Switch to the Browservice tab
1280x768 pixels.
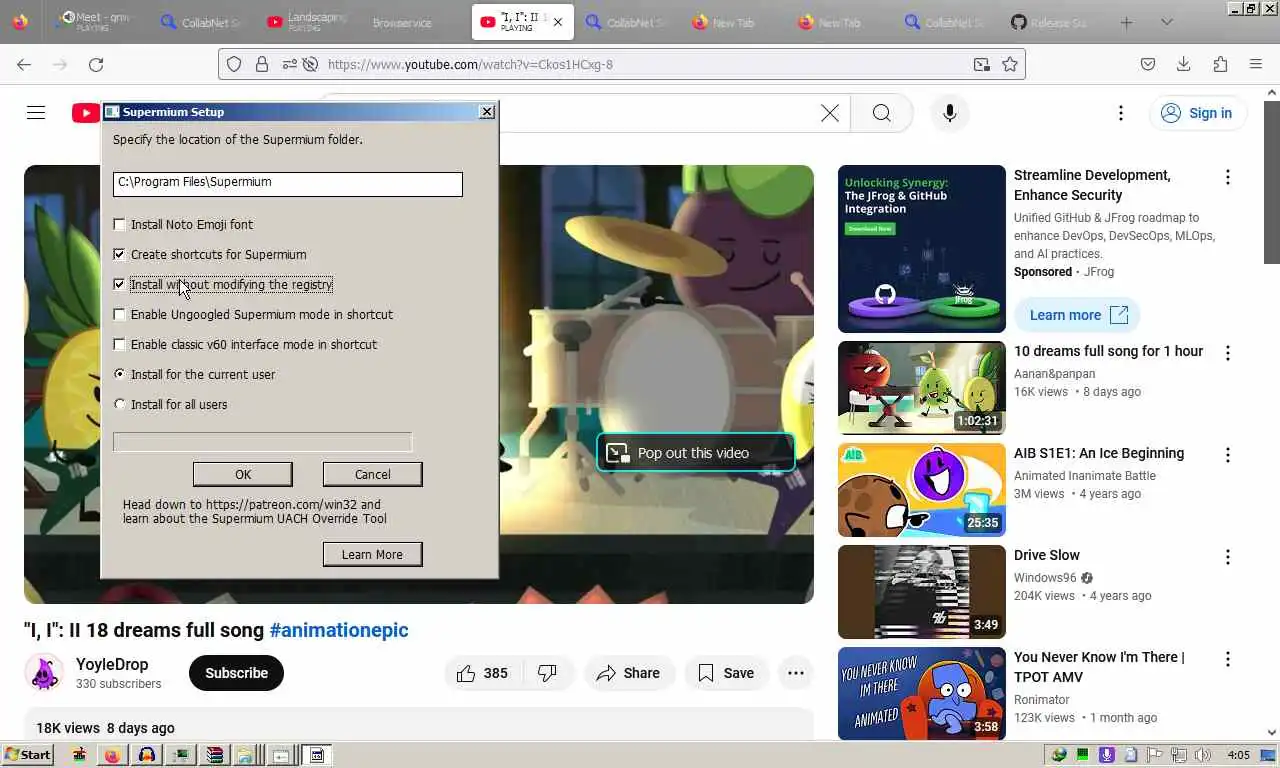pos(402,22)
